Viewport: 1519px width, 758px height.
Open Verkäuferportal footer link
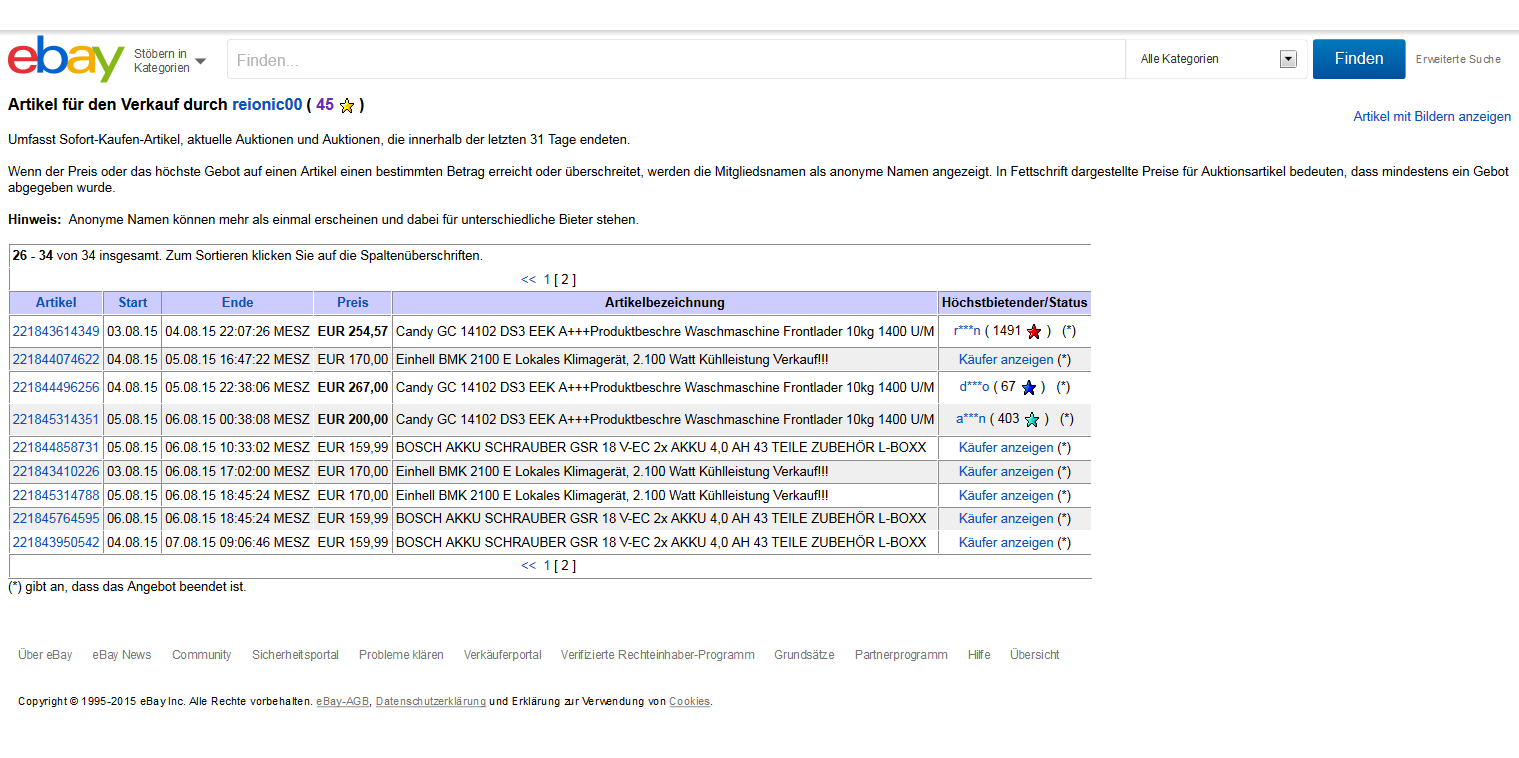coord(502,655)
